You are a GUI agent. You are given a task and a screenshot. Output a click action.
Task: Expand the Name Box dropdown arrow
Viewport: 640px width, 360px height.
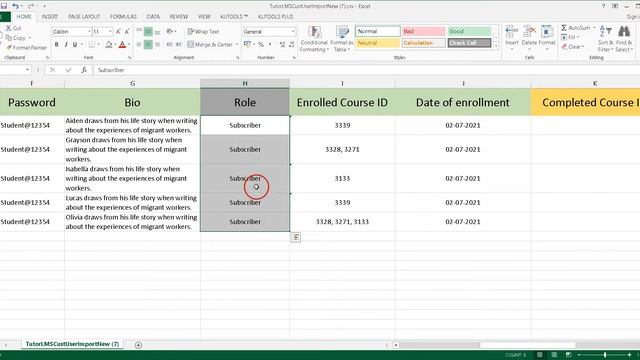click(27, 70)
